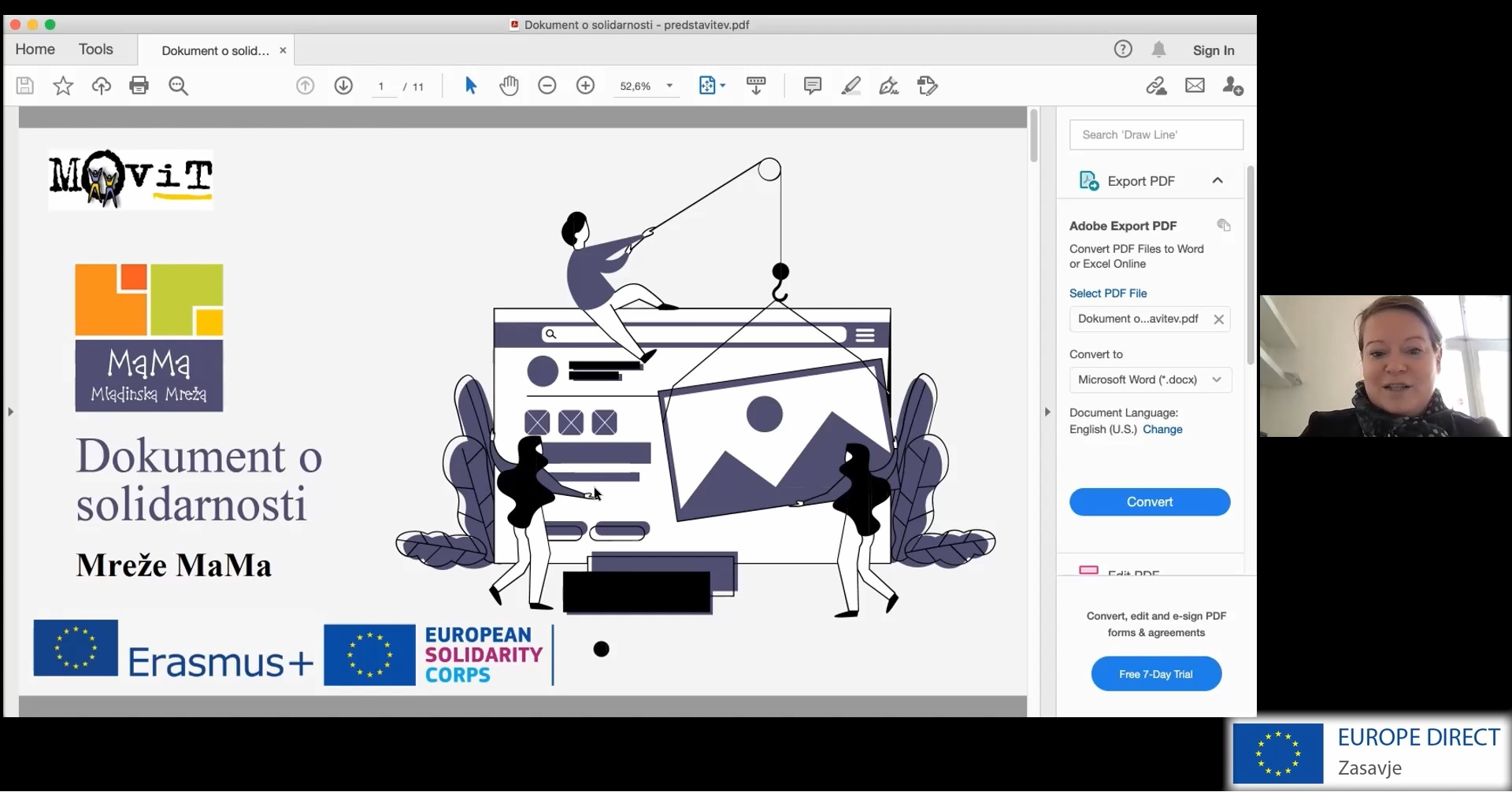Go to next page arrow
The width and height of the screenshot is (1512, 792).
click(343, 86)
